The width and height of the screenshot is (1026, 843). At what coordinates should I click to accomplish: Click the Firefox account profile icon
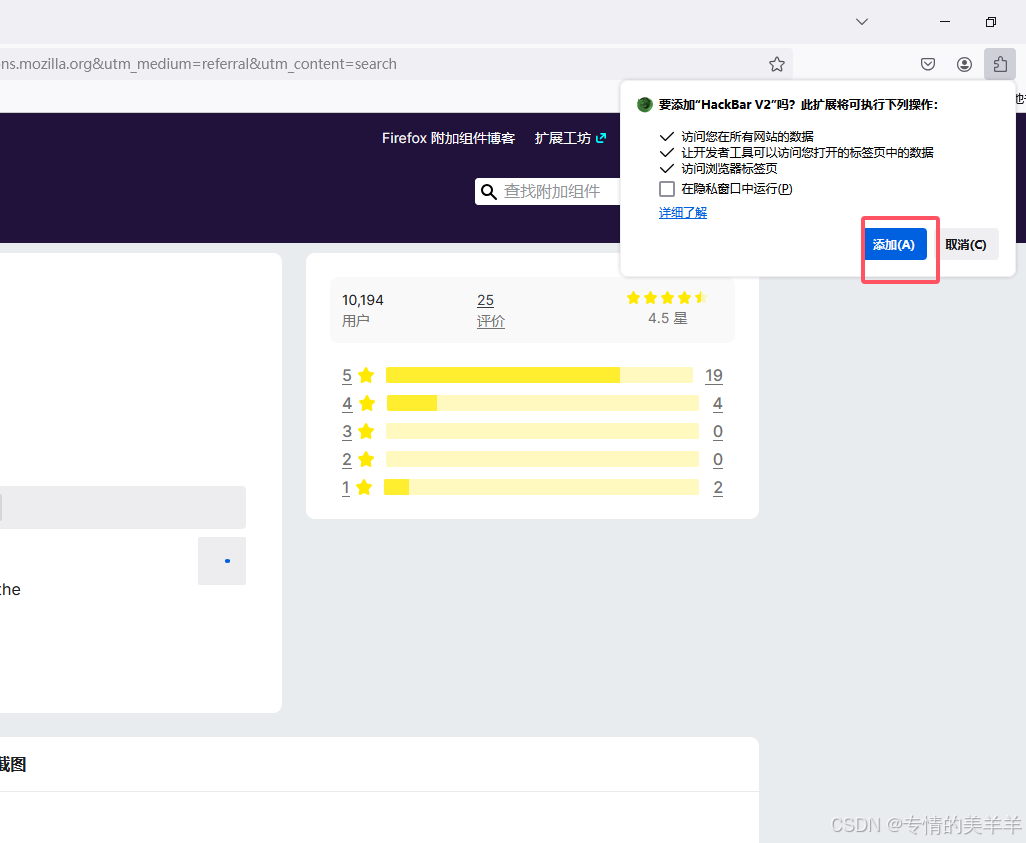coord(964,63)
